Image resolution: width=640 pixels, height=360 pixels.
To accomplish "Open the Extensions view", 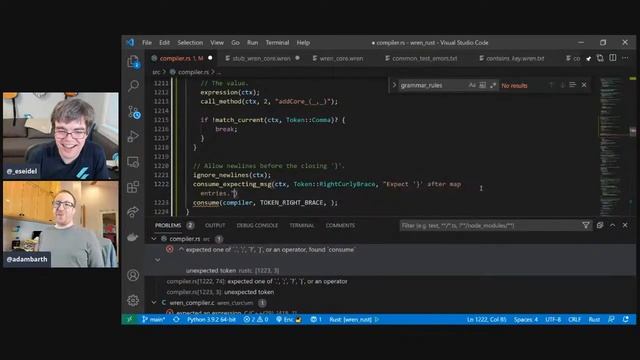I will click(133, 187).
